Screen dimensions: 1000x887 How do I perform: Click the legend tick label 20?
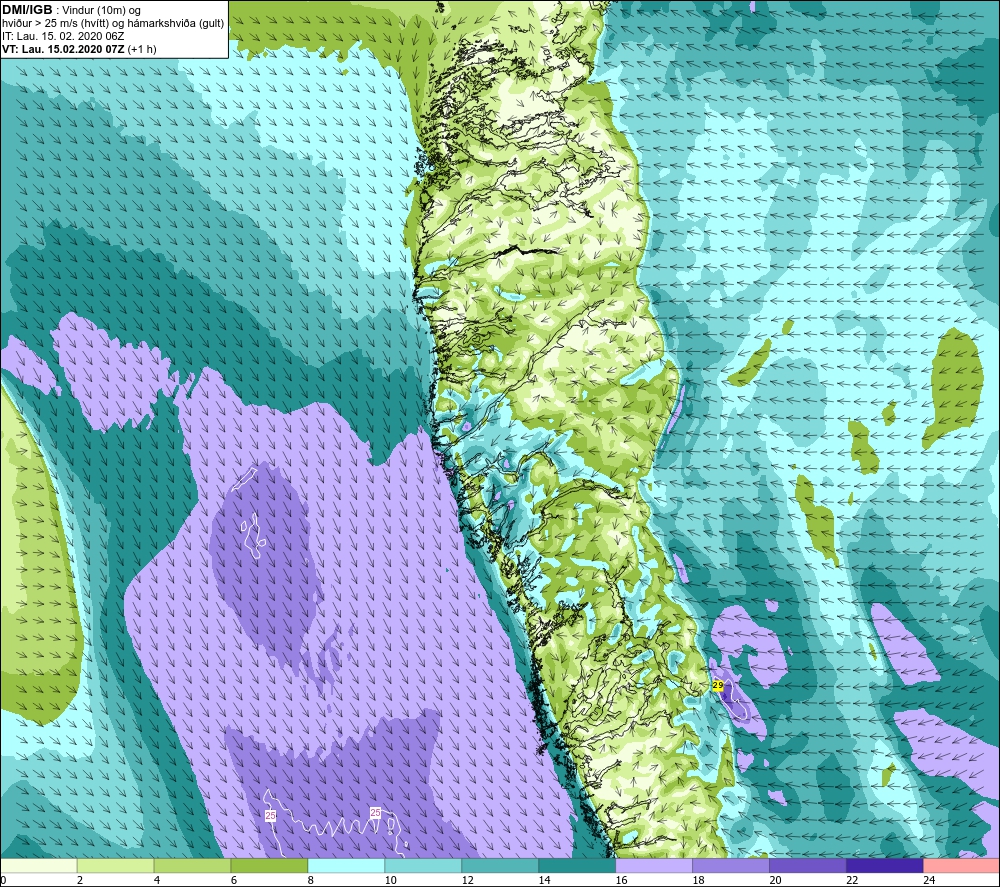(x=775, y=880)
